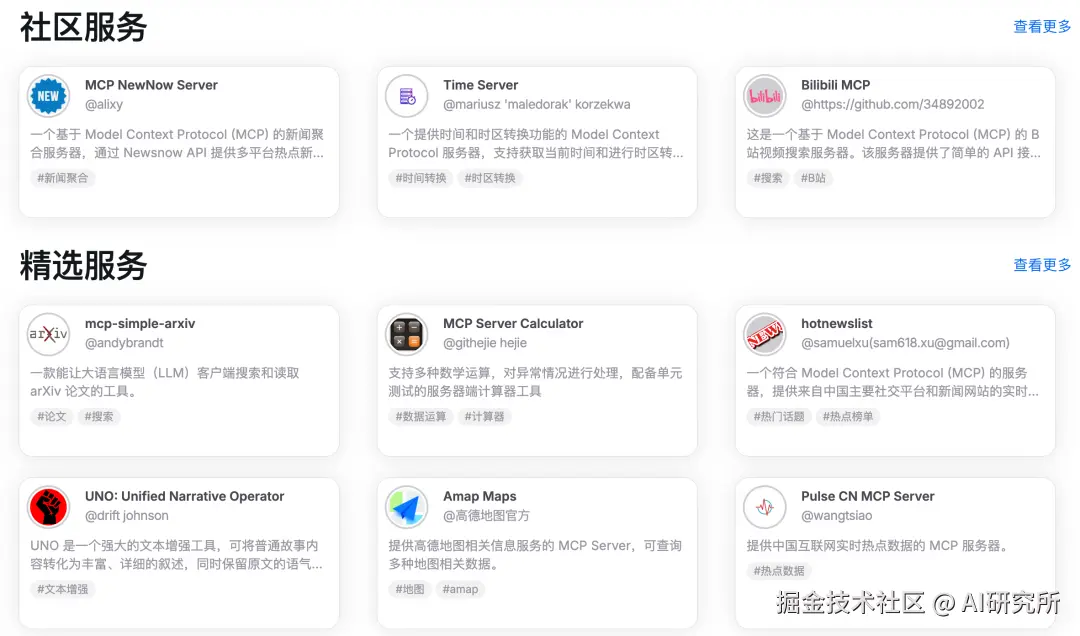Click the UNO description text
The image size is (1080, 636).
tap(176, 555)
